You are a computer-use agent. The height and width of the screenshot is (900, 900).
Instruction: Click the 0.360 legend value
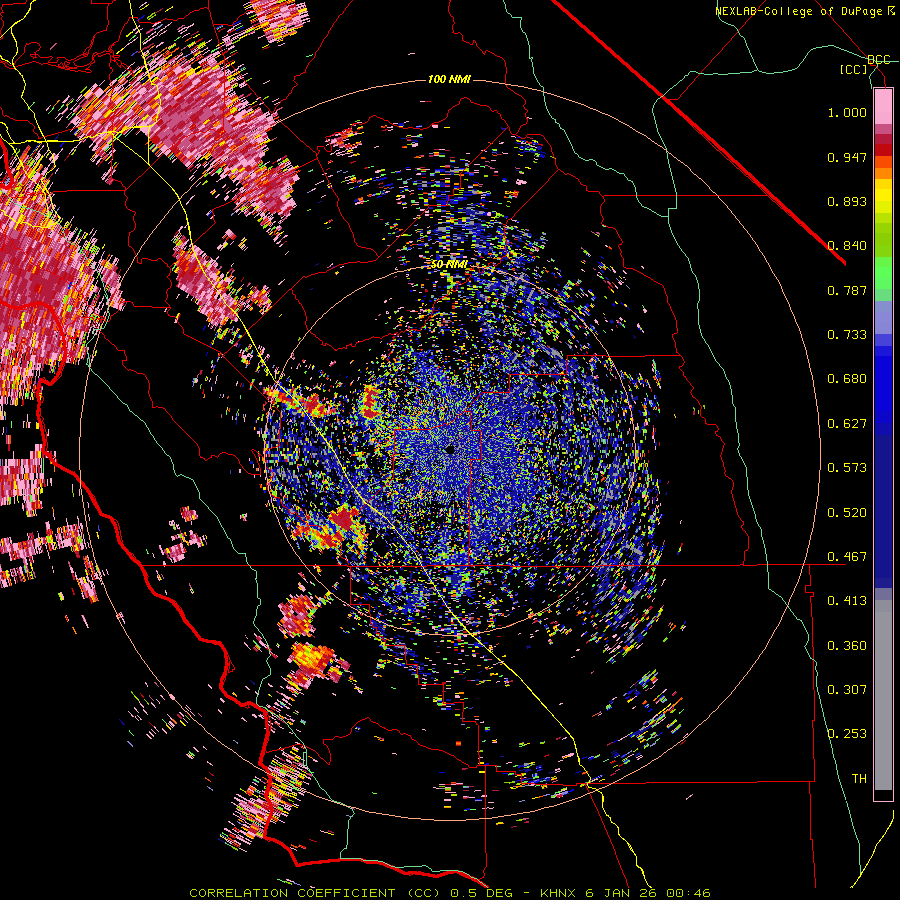point(847,646)
